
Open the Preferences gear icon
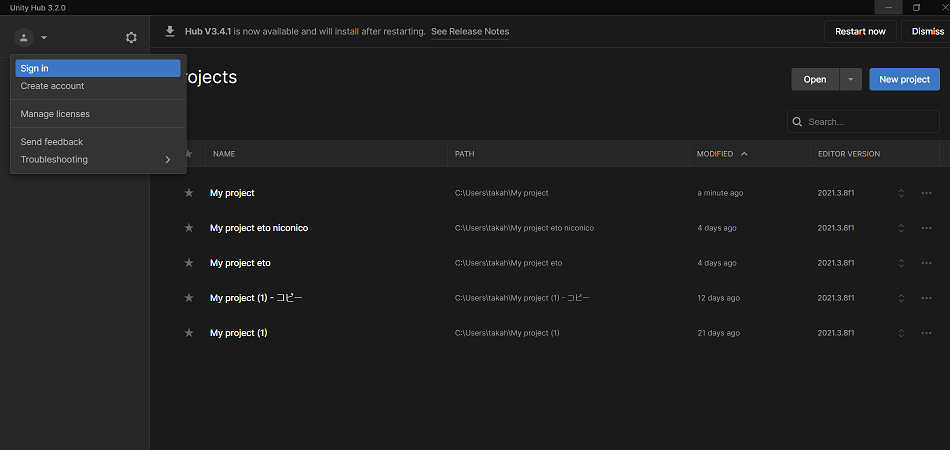coord(131,38)
